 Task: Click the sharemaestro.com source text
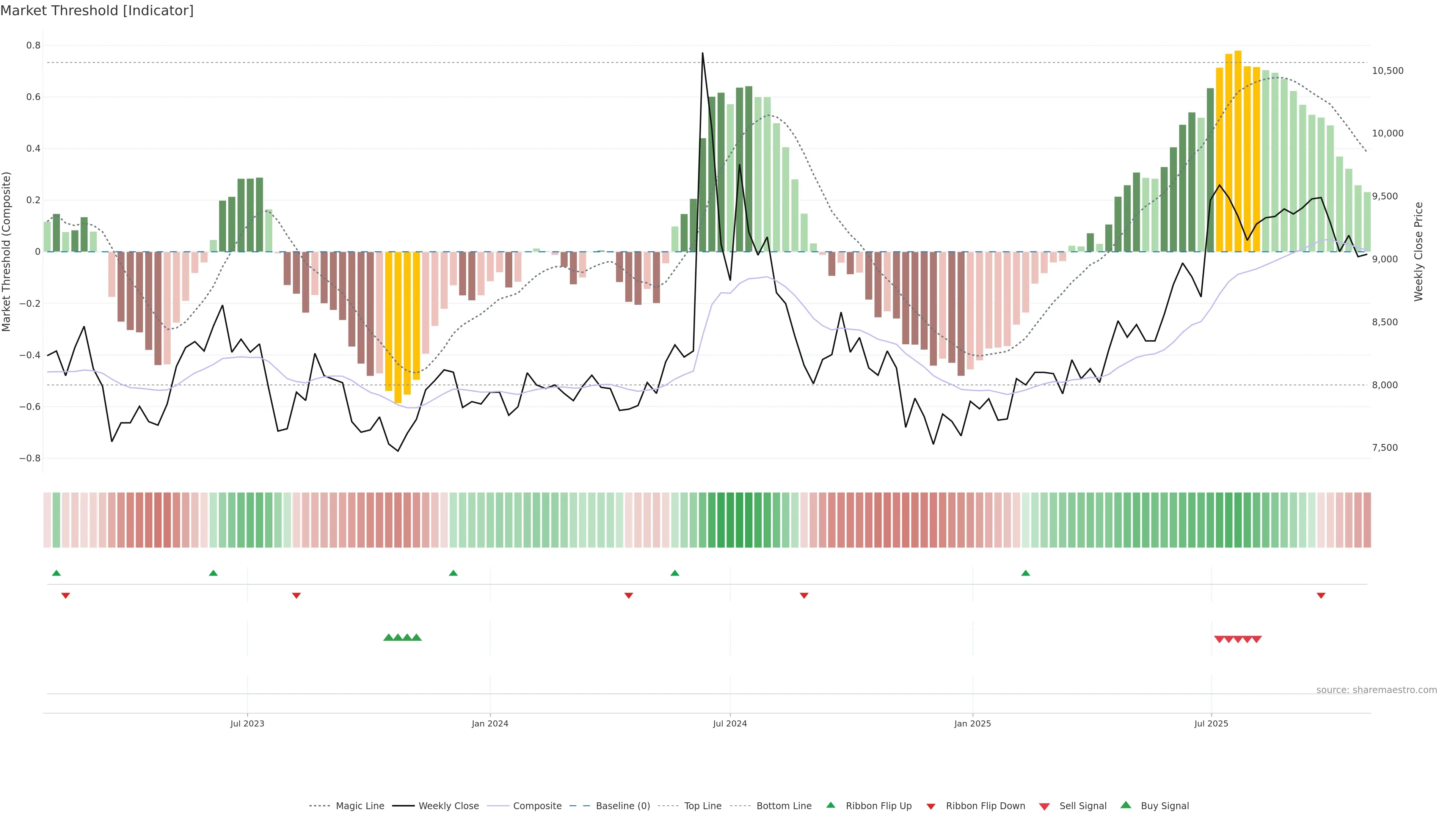point(1376,690)
